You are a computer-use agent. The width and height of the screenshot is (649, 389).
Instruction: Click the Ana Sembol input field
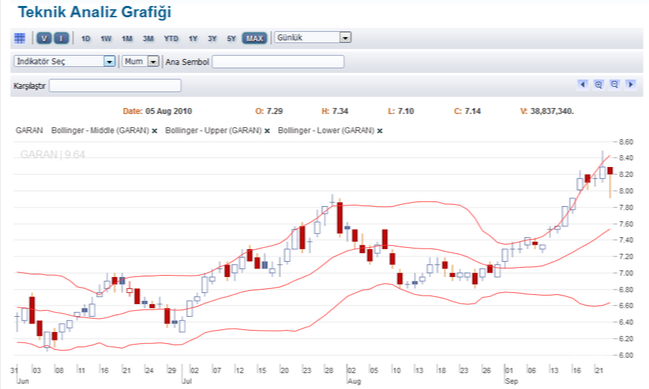point(278,62)
